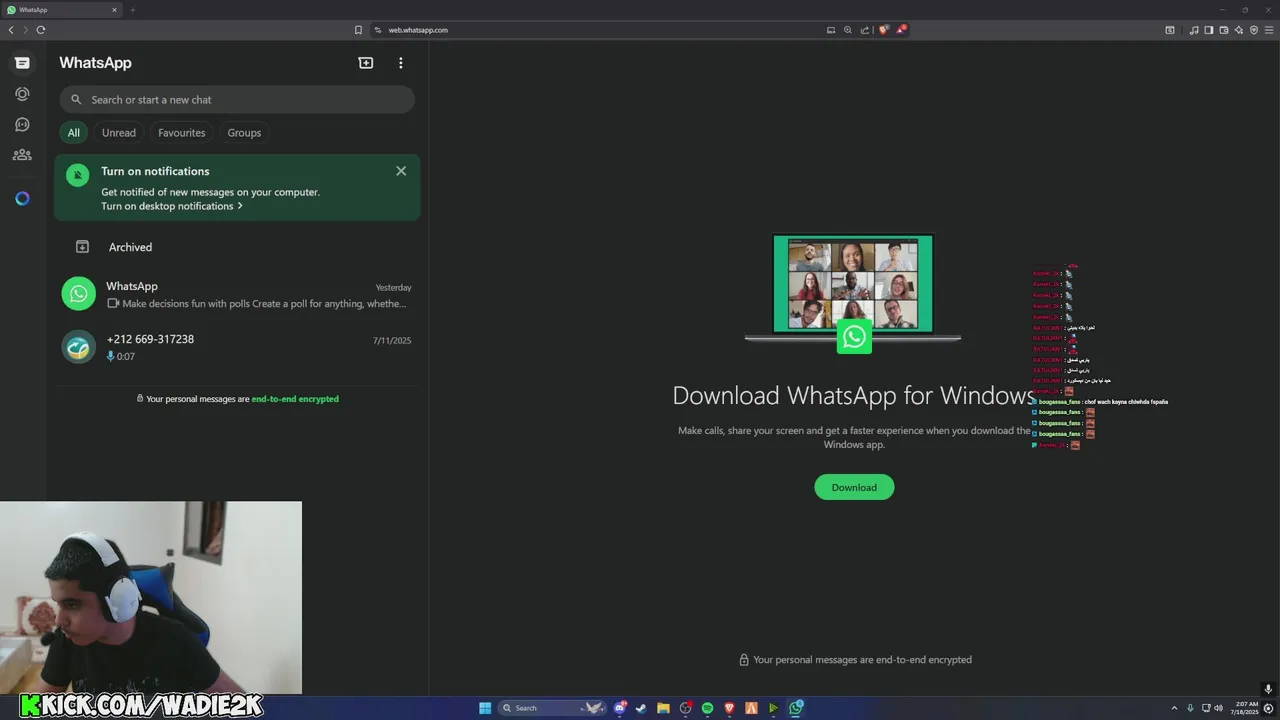Open Spotify from the taskbar
Viewport: 1280px width, 720px height.
click(707, 708)
